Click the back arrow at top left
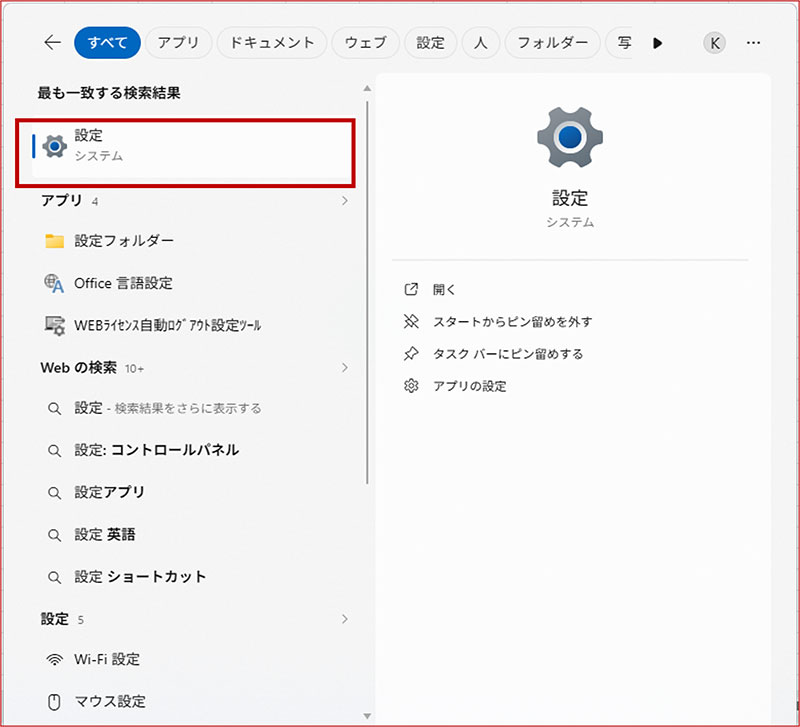 pos(51,42)
